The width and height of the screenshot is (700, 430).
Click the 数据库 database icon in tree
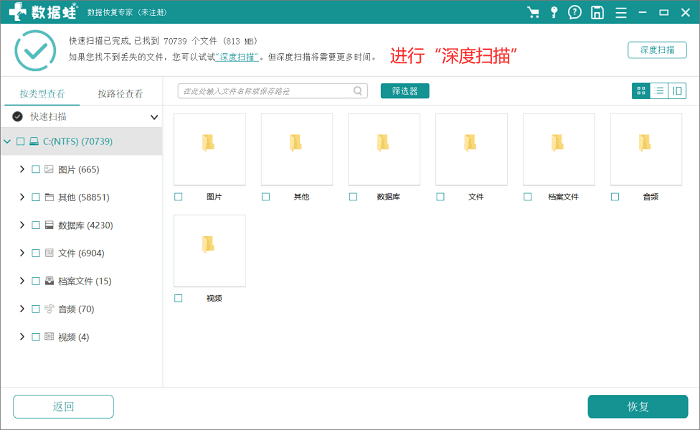tap(49, 225)
